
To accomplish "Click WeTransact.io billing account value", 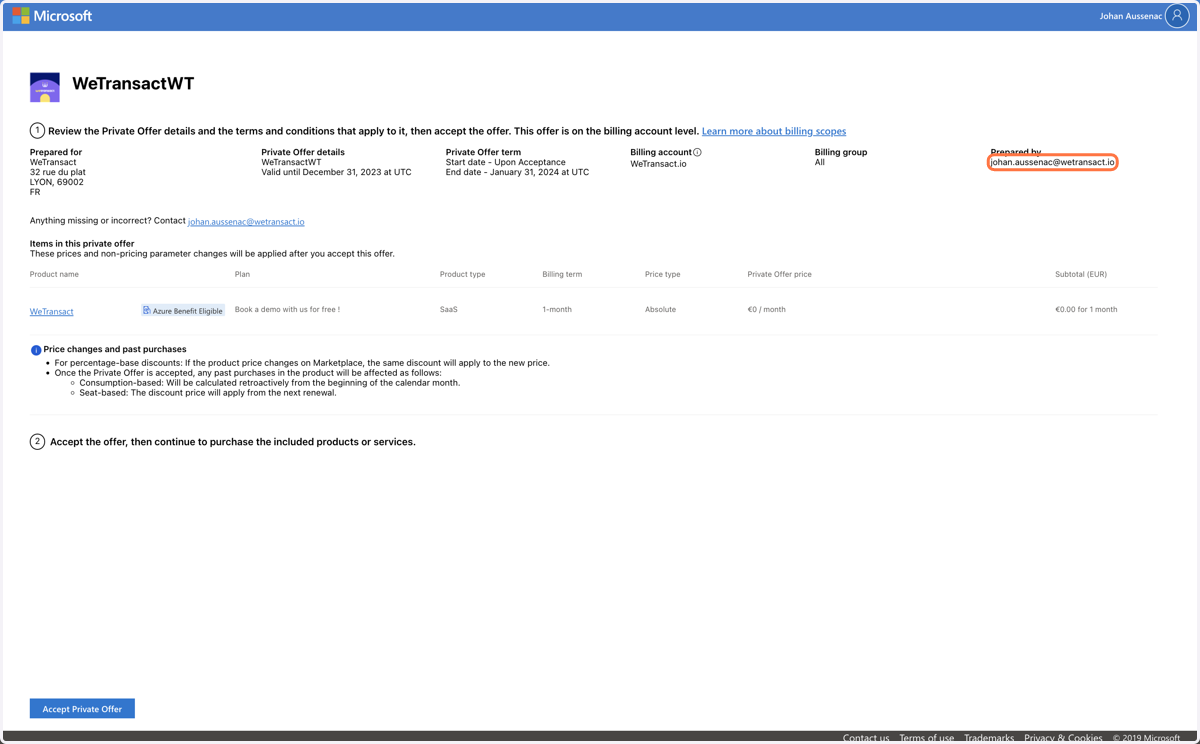I will (658, 163).
